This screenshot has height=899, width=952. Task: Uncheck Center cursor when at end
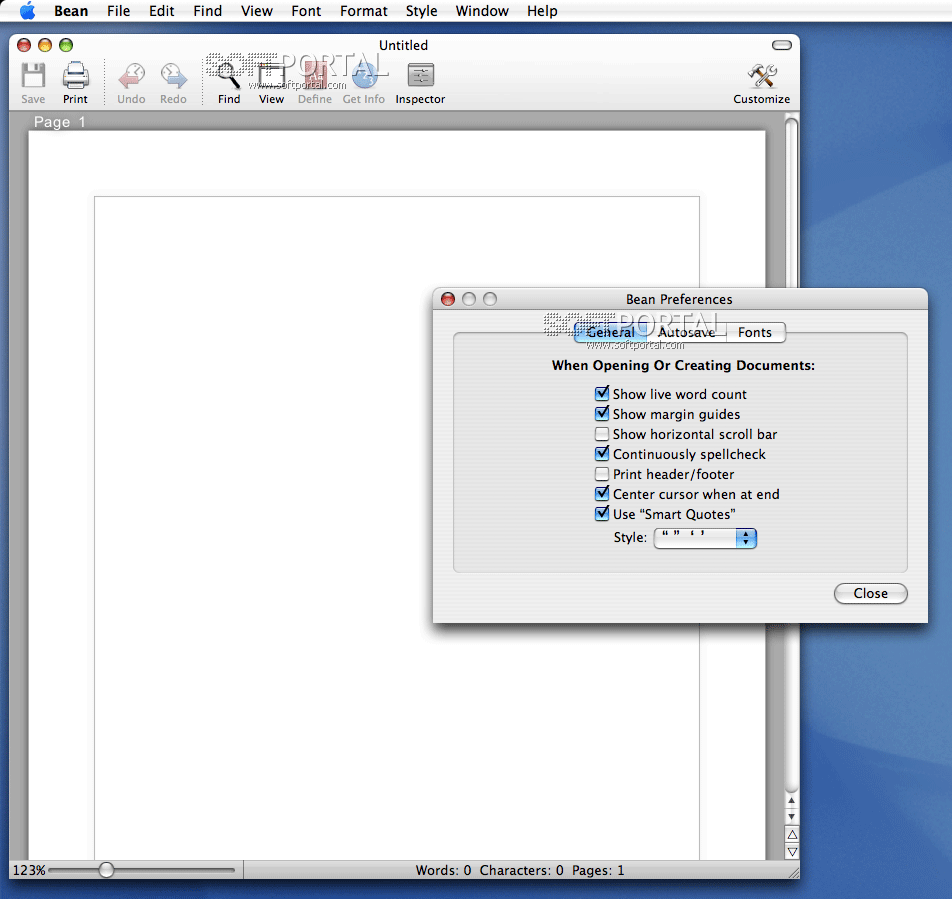pos(602,494)
